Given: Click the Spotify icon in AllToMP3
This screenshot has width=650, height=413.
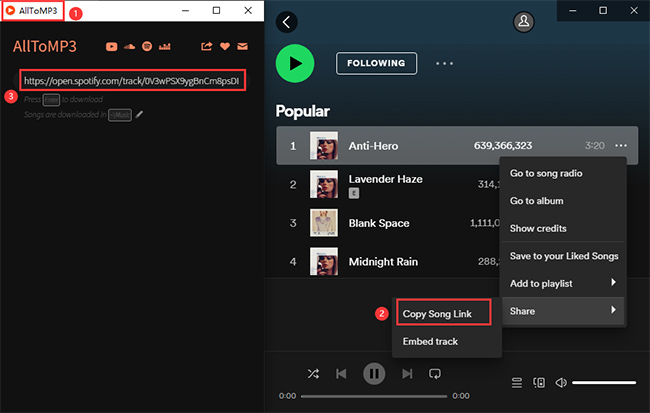Looking at the screenshot, I should coord(147,46).
